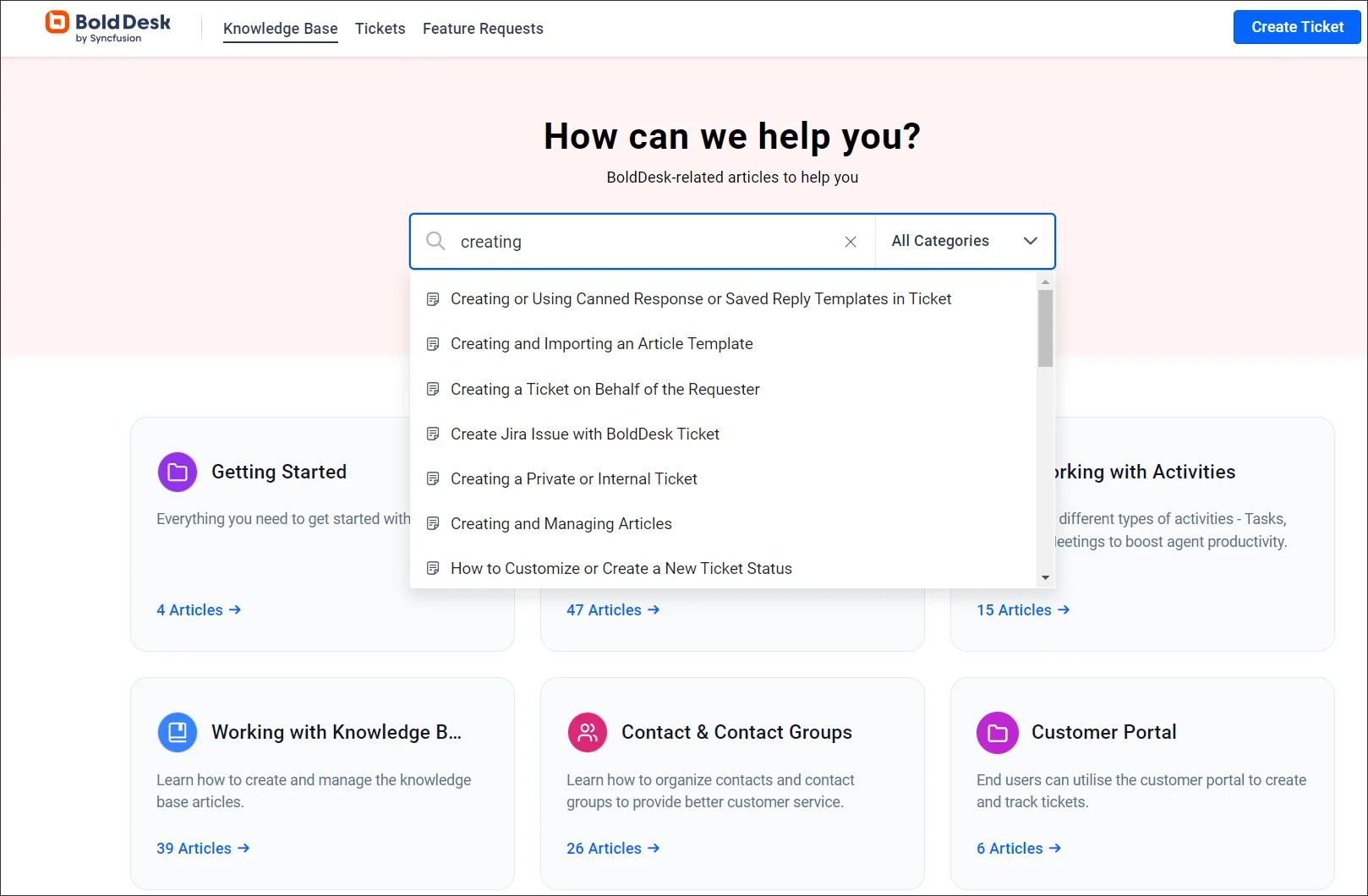
Task: Click the Working with Knowledge Base book icon
Action: (178, 732)
